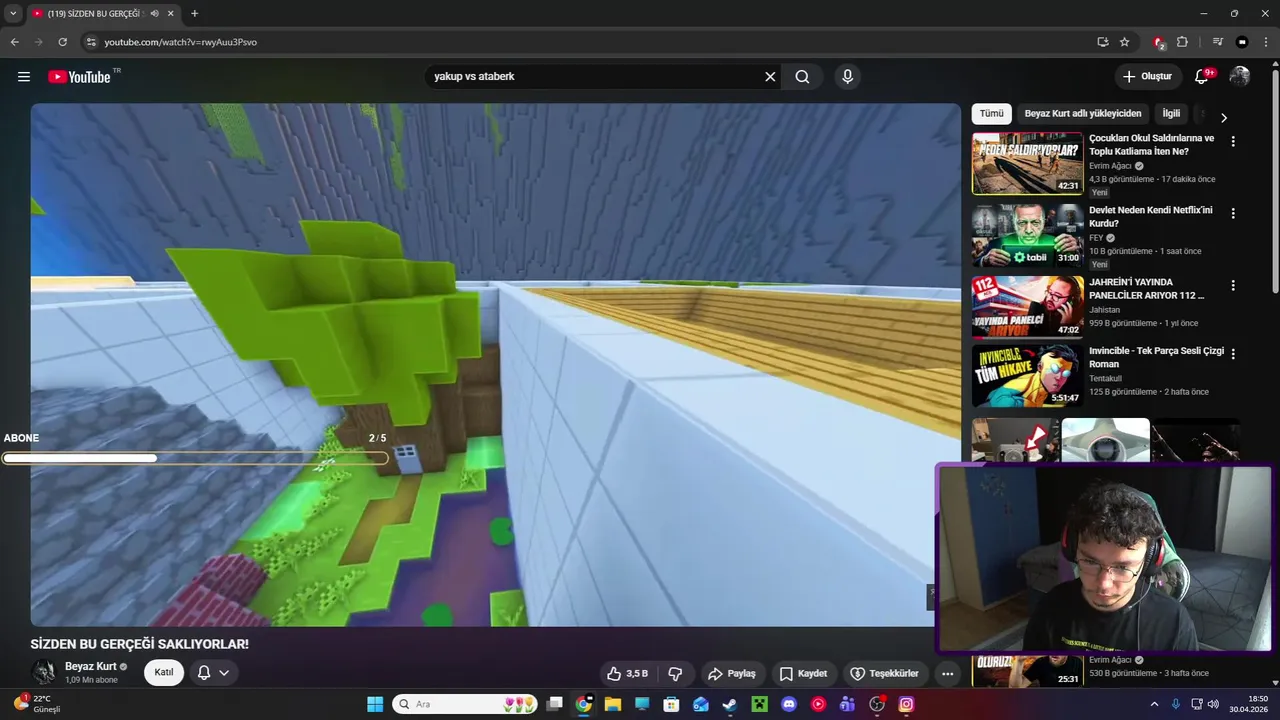This screenshot has width=1280, height=720.
Task: Show hidden system tray icons
Action: 1154,704
